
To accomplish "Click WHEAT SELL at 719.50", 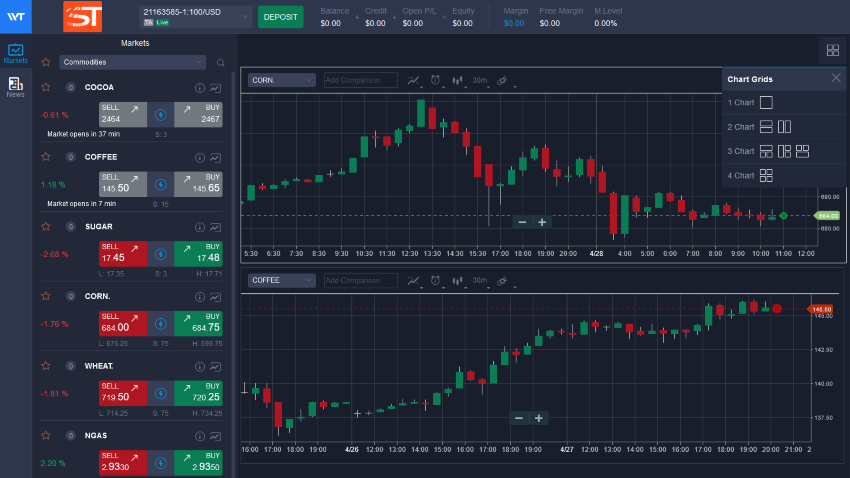I will coord(123,393).
